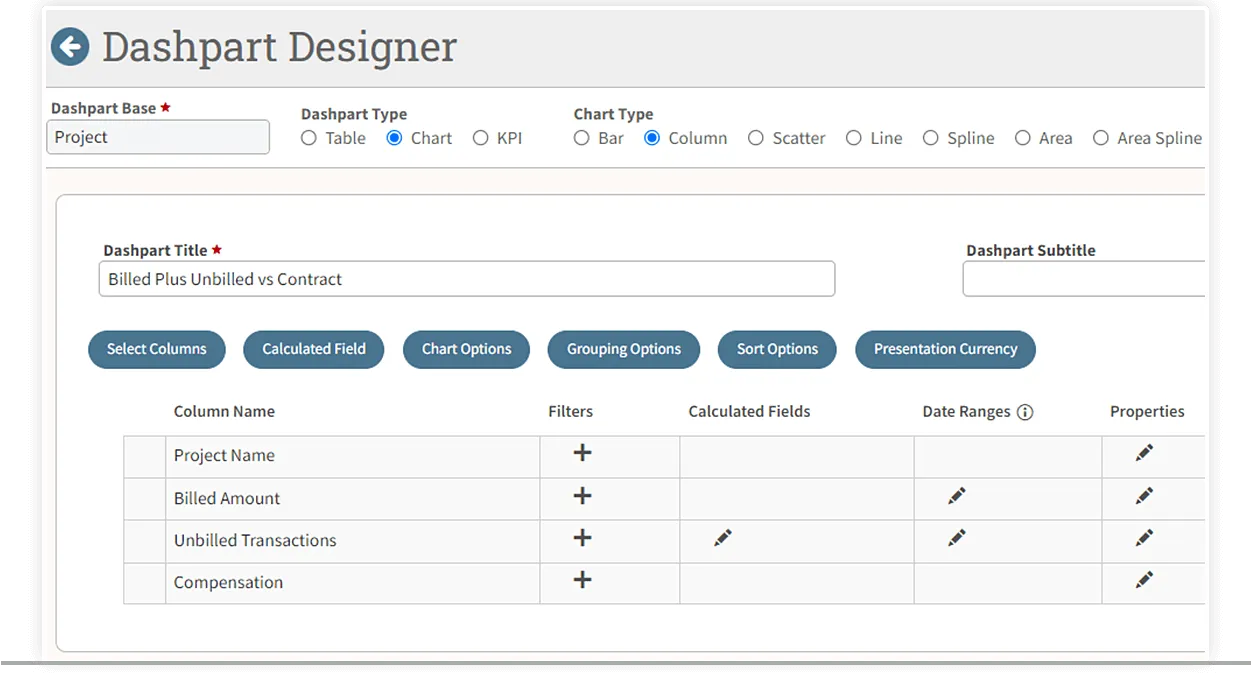Open Grouping Options

click(x=624, y=349)
